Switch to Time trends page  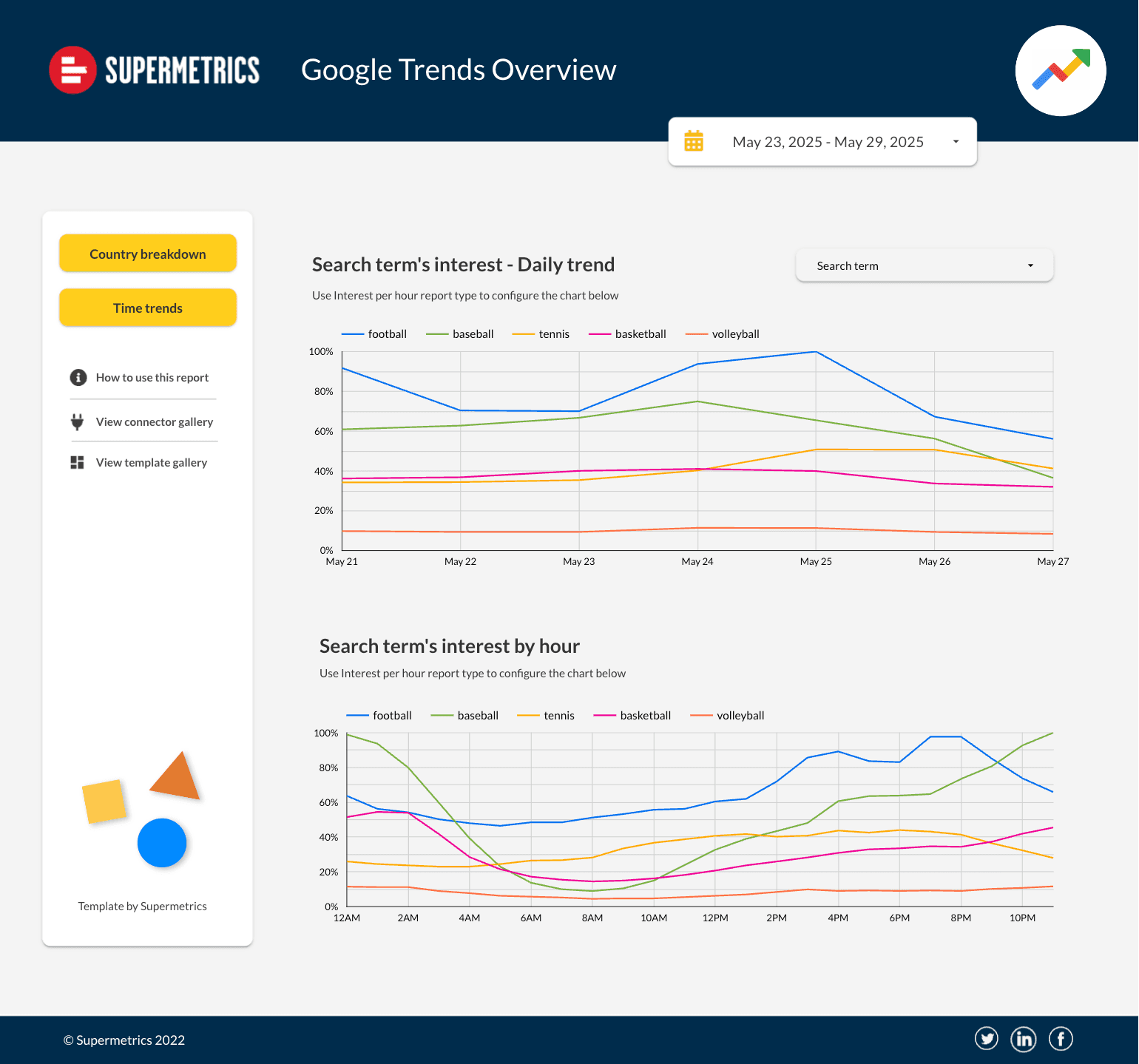coord(148,308)
